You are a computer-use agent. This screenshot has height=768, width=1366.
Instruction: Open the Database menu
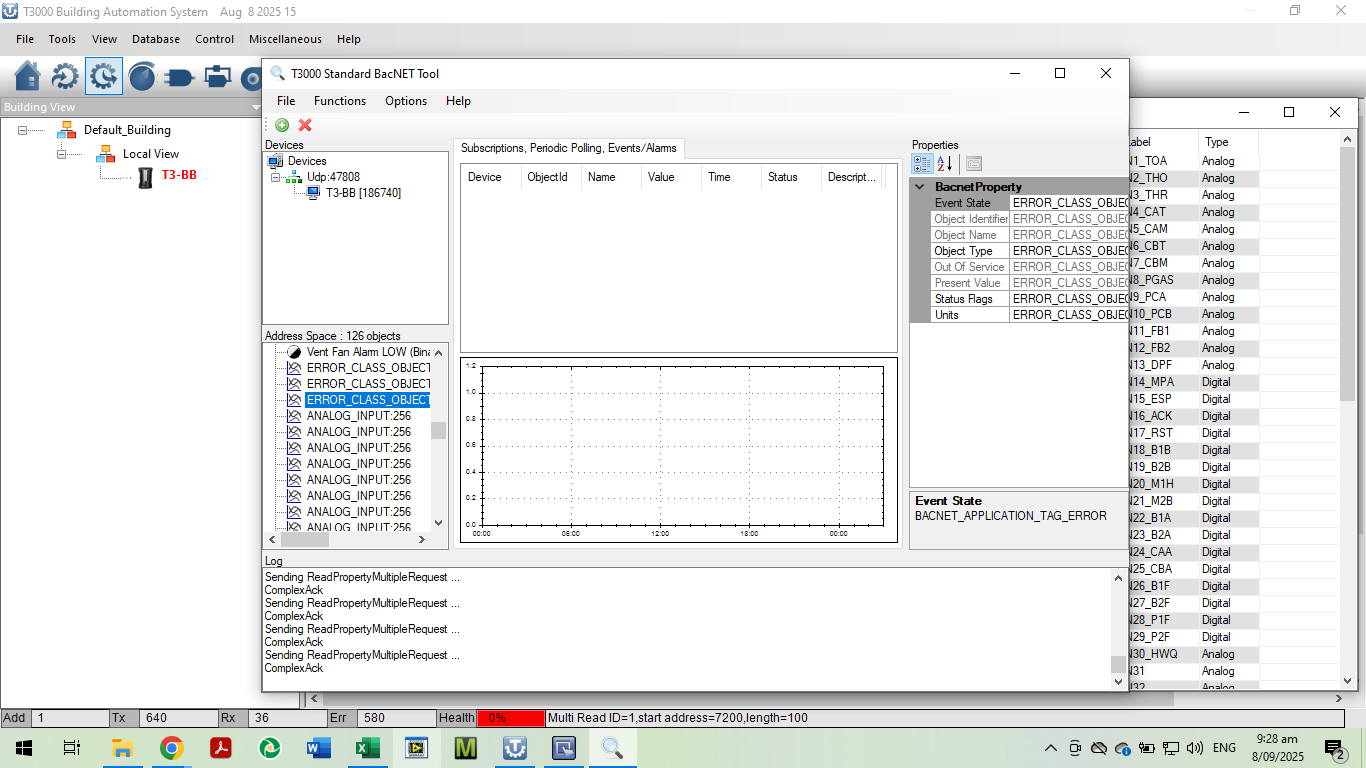(155, 39)
